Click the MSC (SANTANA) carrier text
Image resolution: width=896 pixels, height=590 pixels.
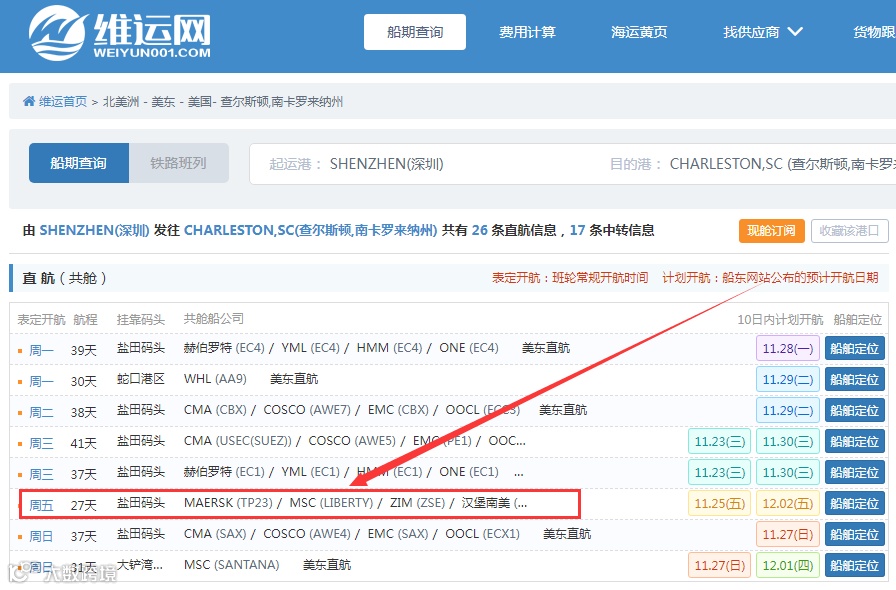pyautogui.click(x=231, y=564)
